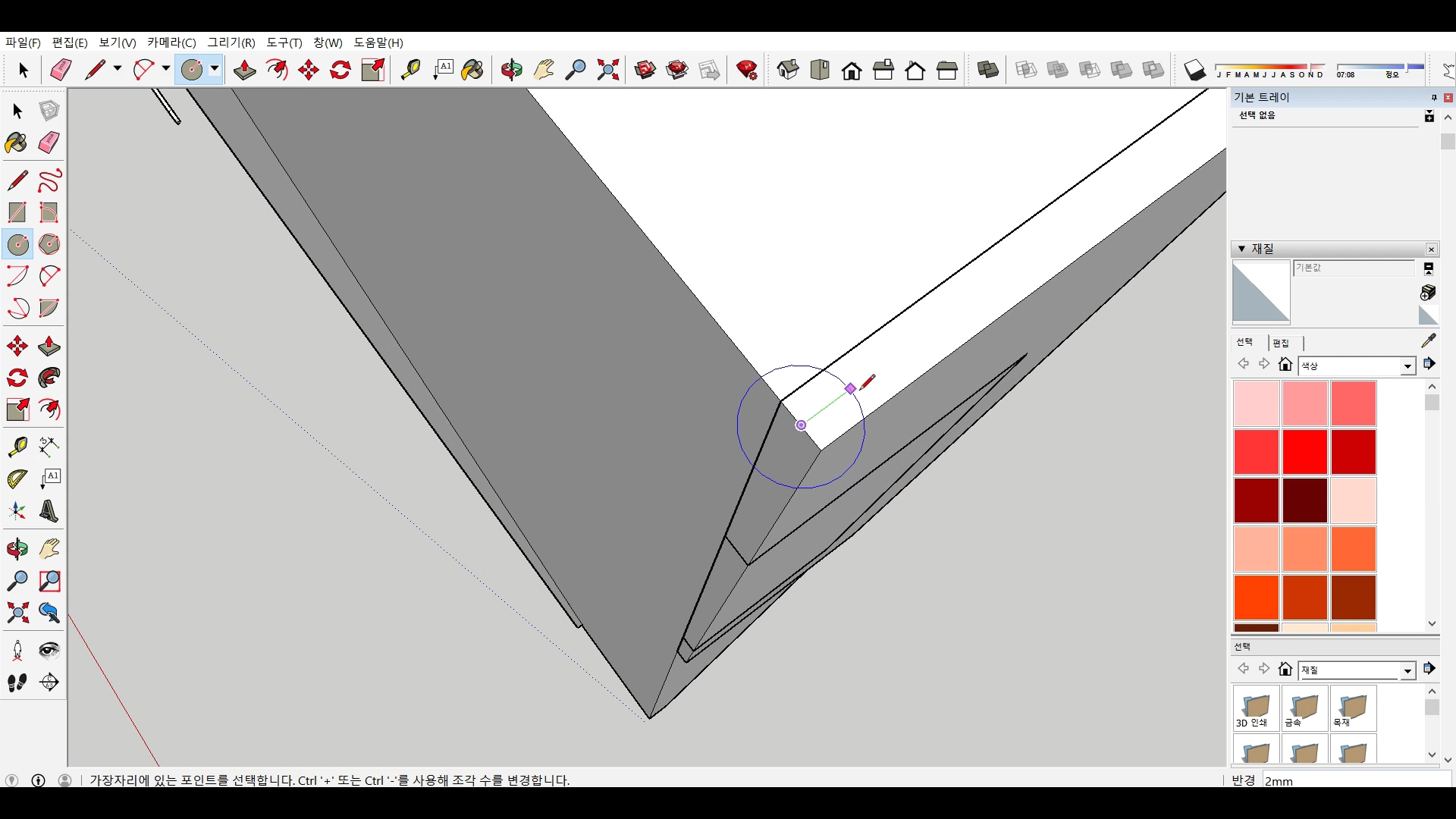Pick the Rotate tool in left toolbar
The height and width of the screenshot is (819, 1456).
point(17,378)
